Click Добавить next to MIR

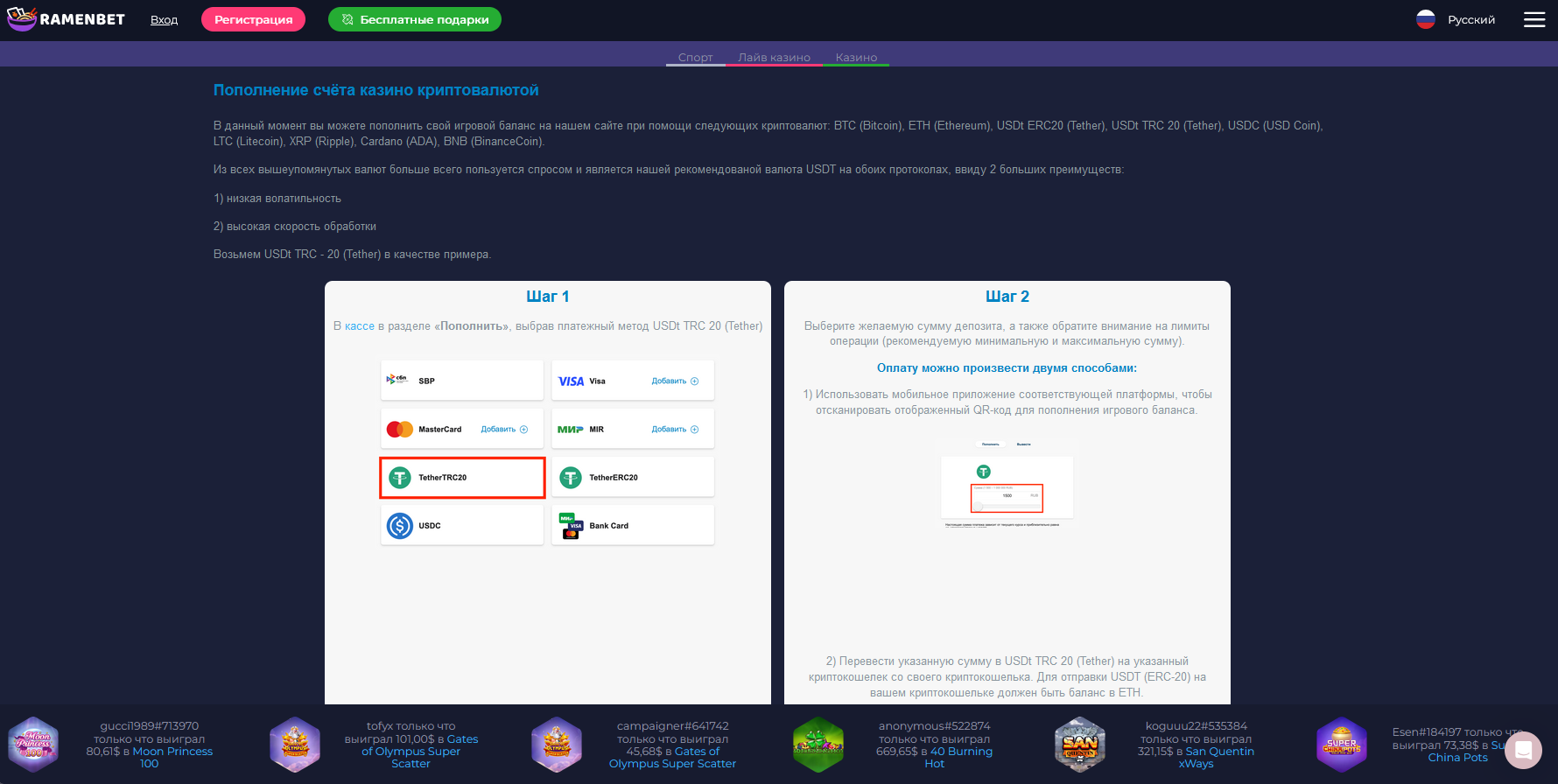[x=675, y=429]
